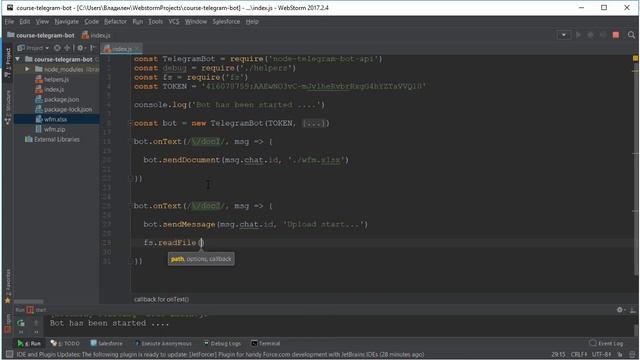Viewport: 640px width, 360px height.
Task: Collapse the course-telegram-bot root folder
Action: point(18,60)
